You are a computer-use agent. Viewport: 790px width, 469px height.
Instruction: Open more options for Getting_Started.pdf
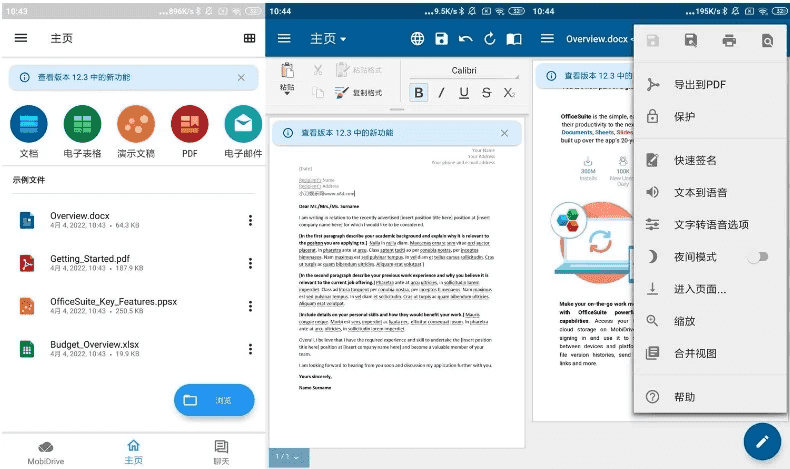point(250,262)
